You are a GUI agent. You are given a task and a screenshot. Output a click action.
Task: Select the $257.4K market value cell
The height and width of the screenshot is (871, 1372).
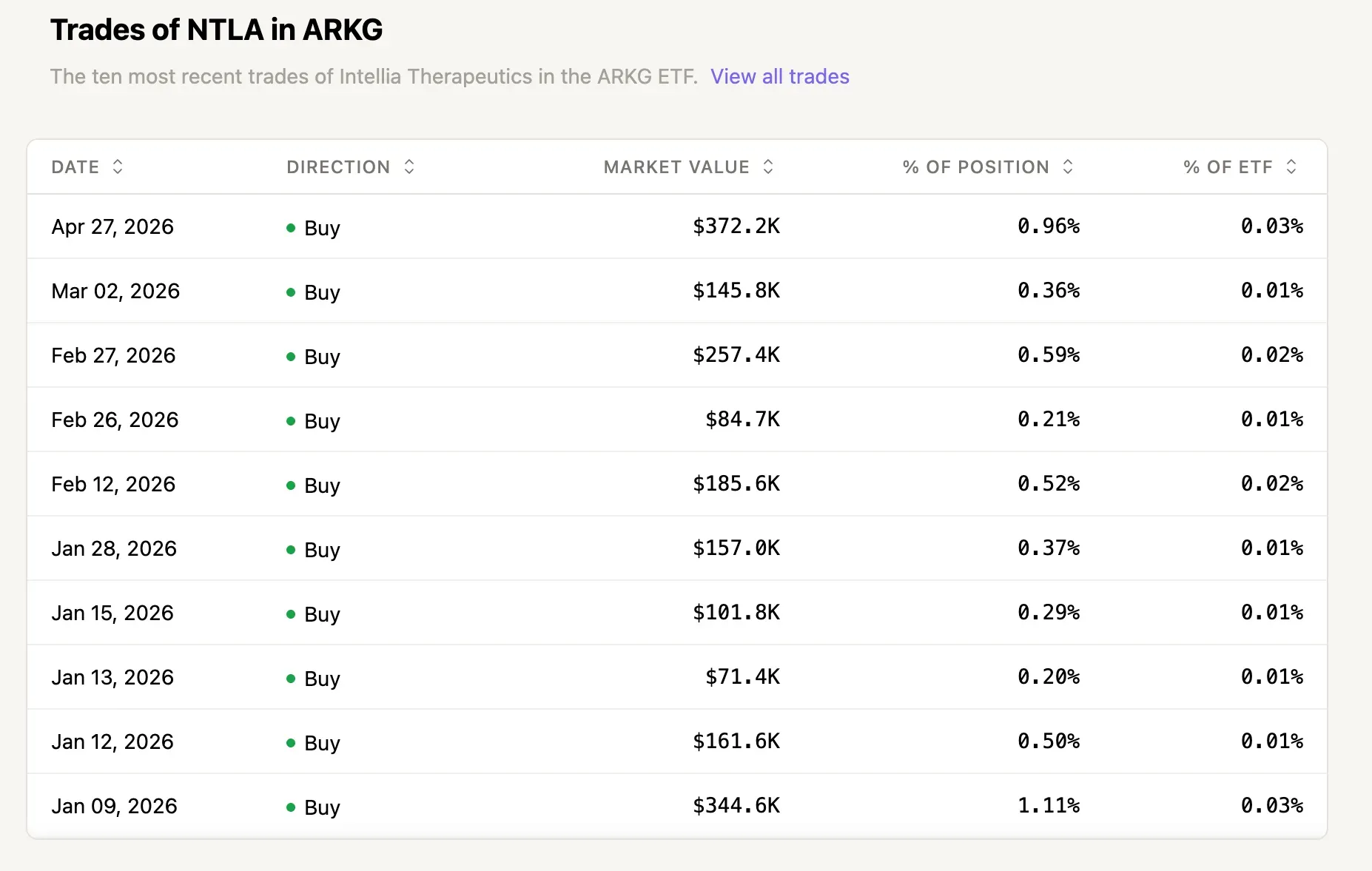click(736, 355)
